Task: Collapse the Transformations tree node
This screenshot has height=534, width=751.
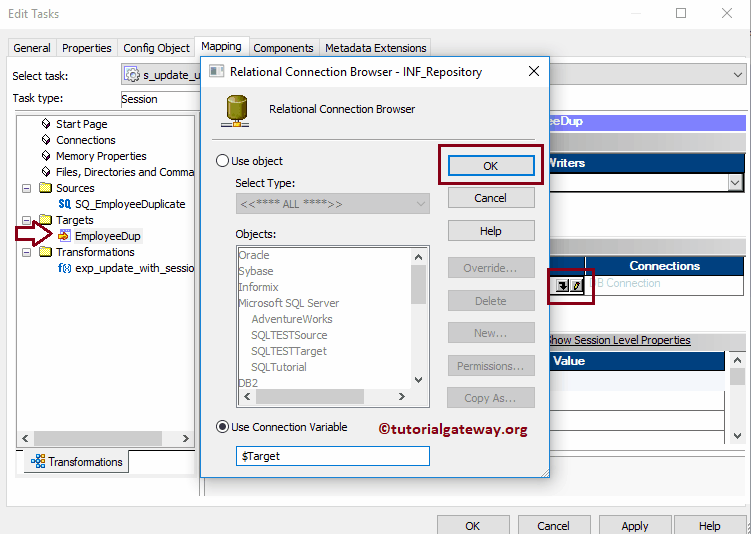Action: 27,252
